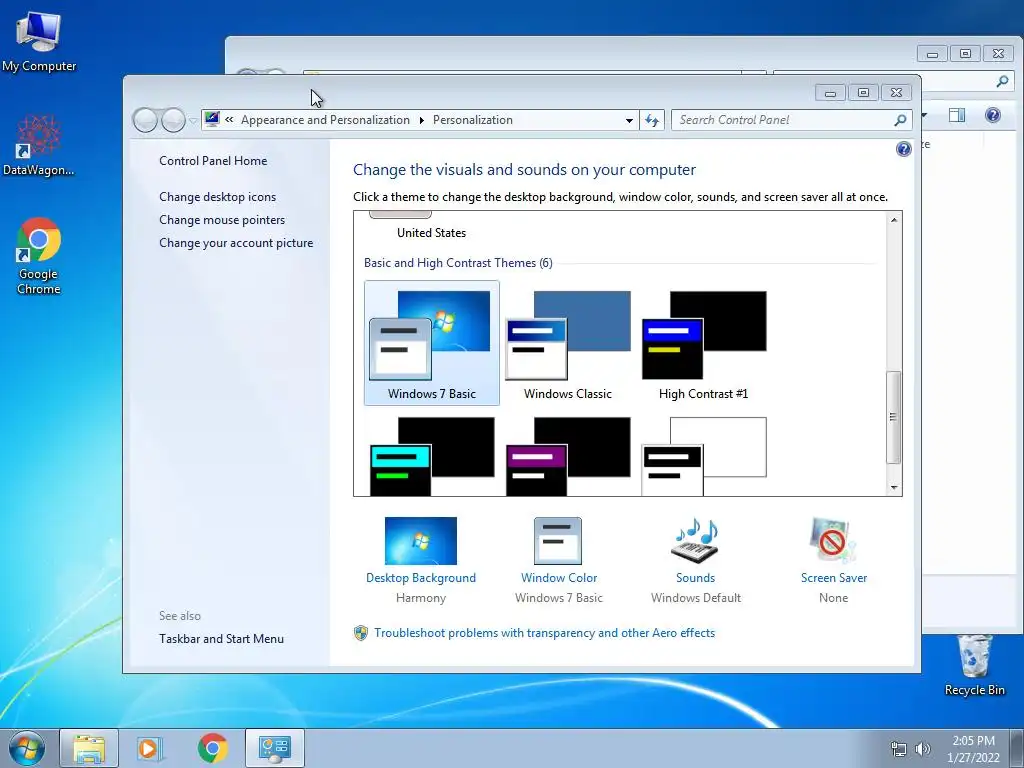Click the Sounds text link
The height and width of the screenshot is (768, 1024).
click(x=696, y=578)
